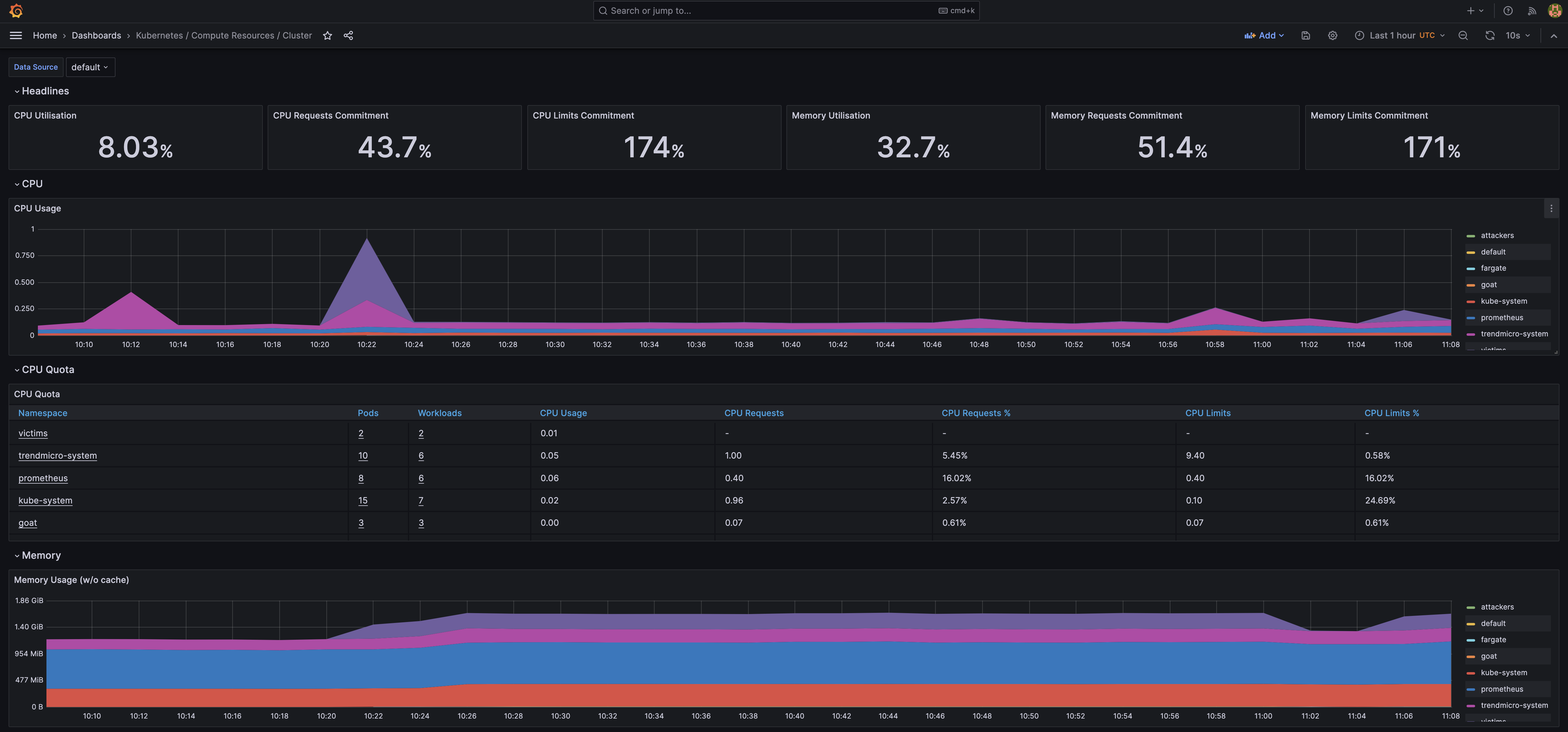Viewport: 1568px width, 732px height.
Task: Sort table by CPU Limits % column
Action: [1391, 413]
